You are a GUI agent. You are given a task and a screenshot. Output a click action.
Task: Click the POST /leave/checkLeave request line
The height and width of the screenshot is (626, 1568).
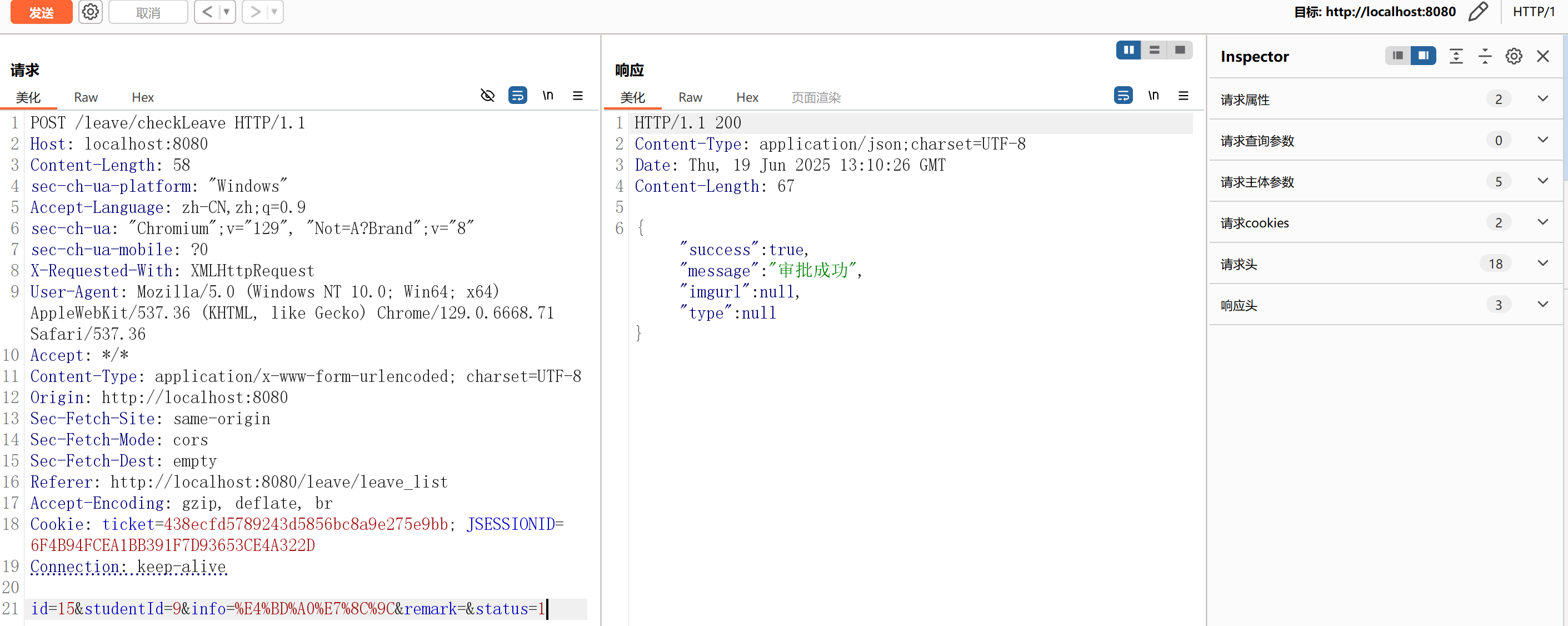coord(167,123)
